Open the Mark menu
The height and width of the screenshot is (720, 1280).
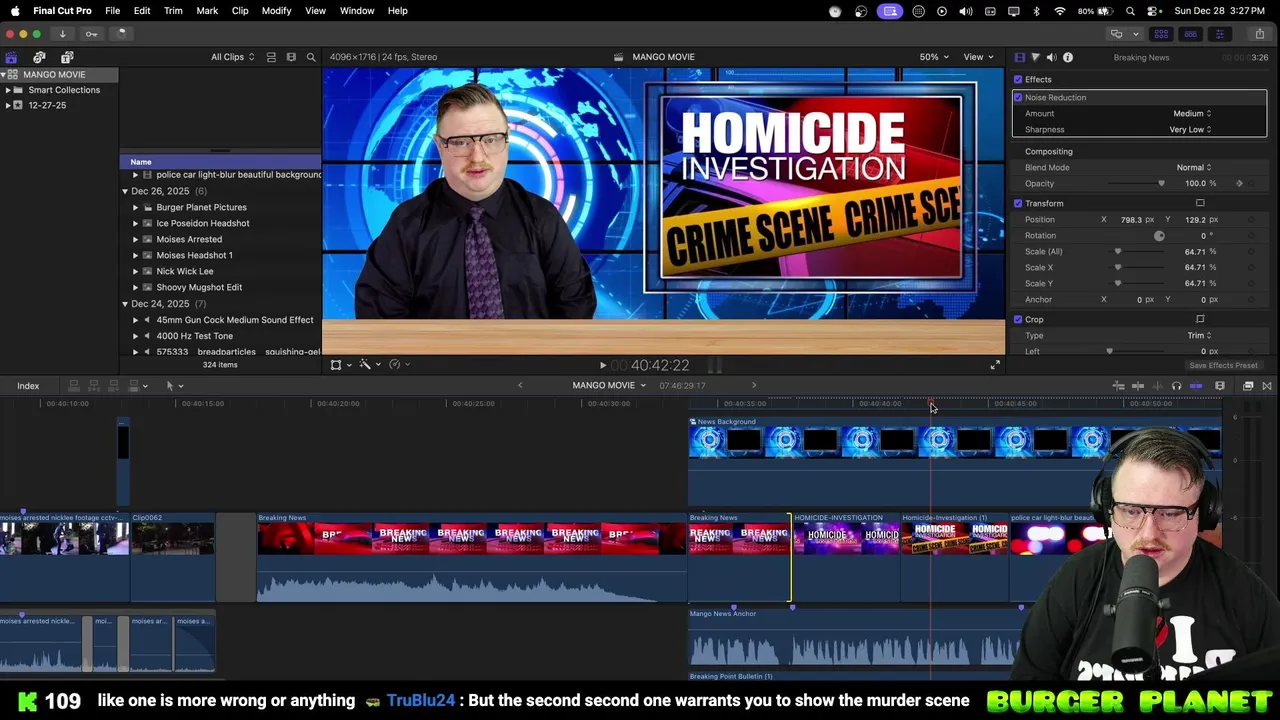pos(207,11)
